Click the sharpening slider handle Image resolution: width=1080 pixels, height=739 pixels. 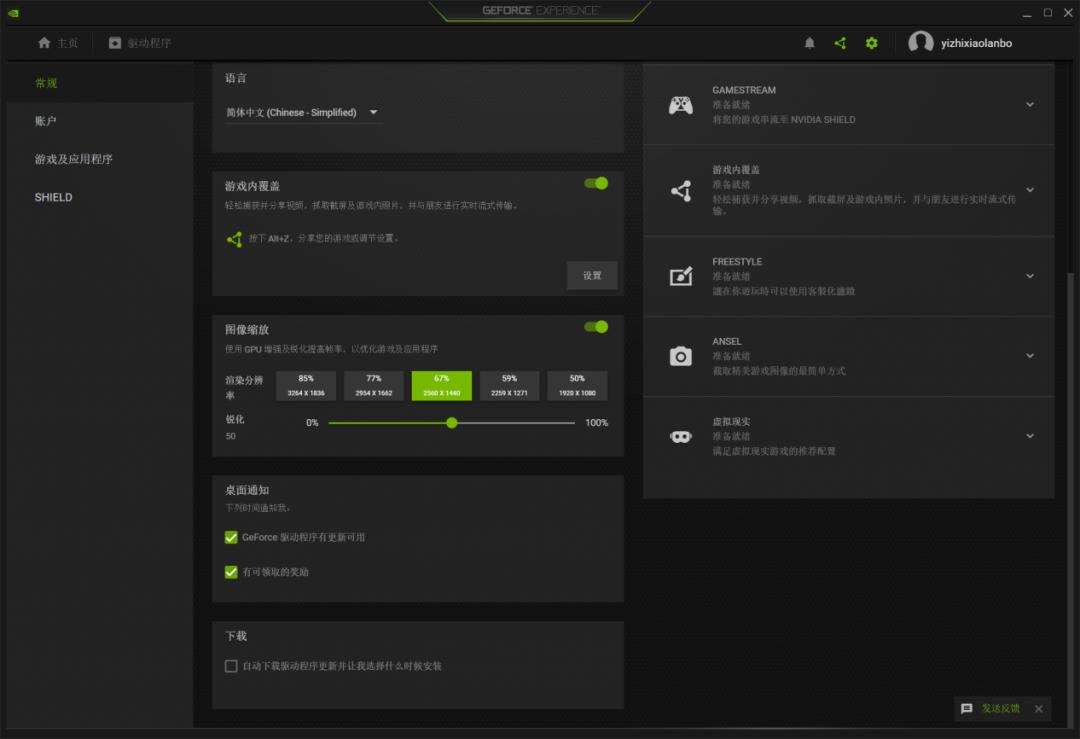pos(452,423)
